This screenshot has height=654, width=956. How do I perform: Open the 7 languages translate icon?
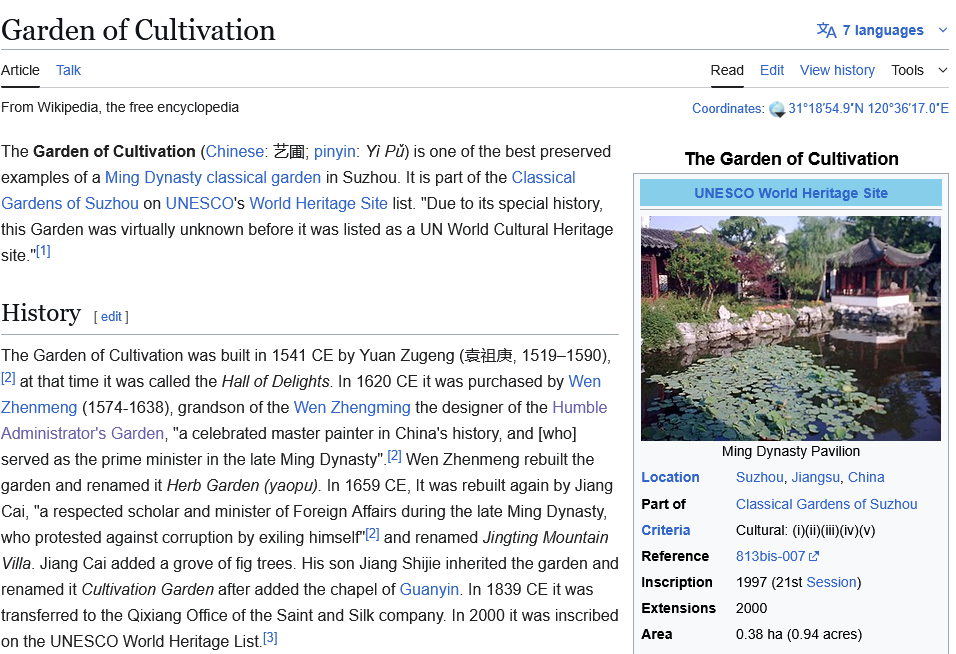[826, 30]
